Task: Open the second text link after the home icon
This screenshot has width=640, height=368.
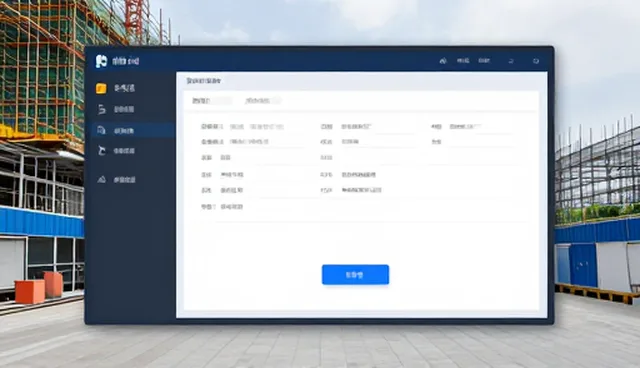Action: click(x=484, y=61)
